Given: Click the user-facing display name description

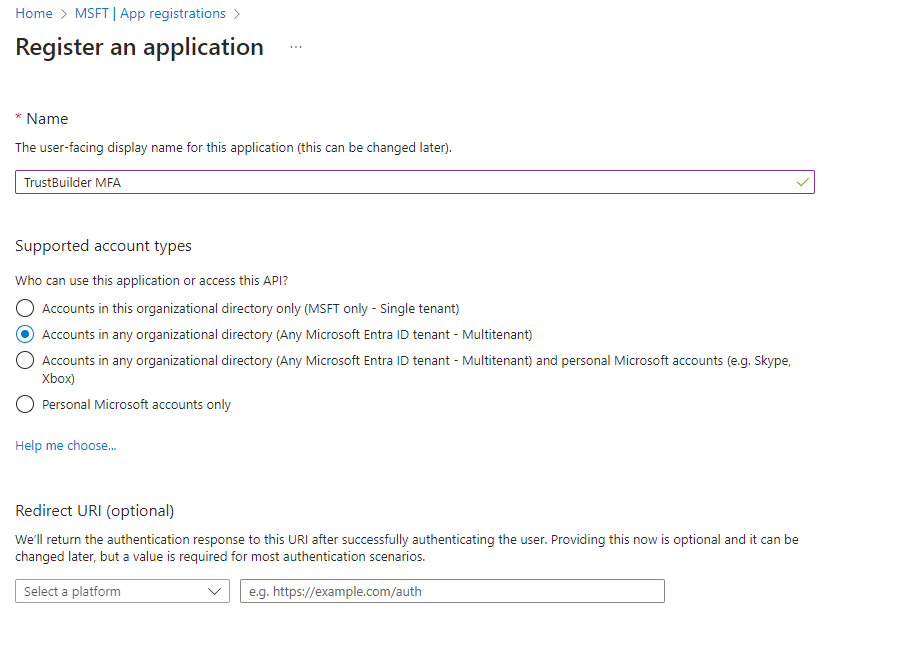Looking at the screenshot, I should pyautogui.click(x=233, y=148).
